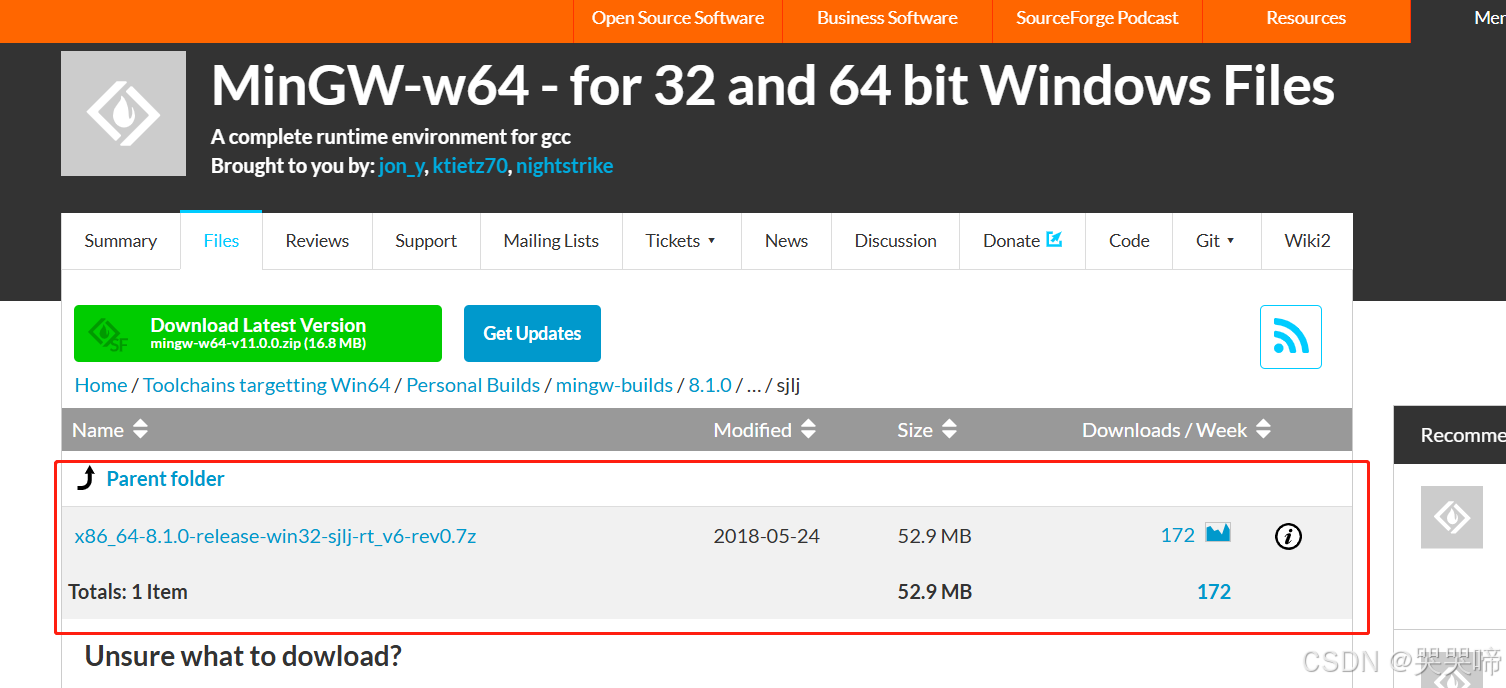Click the 52.9 MB file size cell
Image resolution: width=1506 pixels, height=688 pixels.
pos(934,536)
